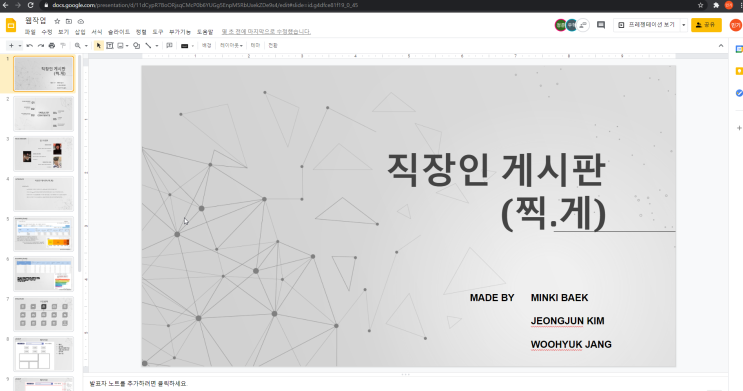Open the Keep side panel icon
The height and width of the screenshot is (391, 743).
739,71
